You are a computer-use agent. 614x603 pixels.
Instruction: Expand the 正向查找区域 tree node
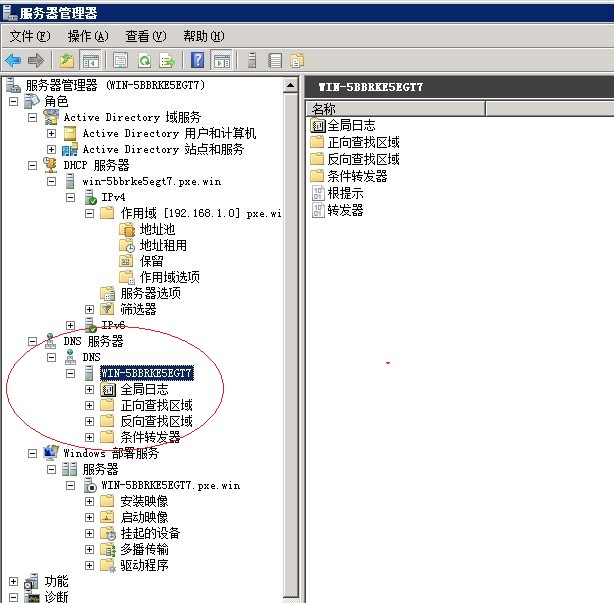tap(90, 406)
